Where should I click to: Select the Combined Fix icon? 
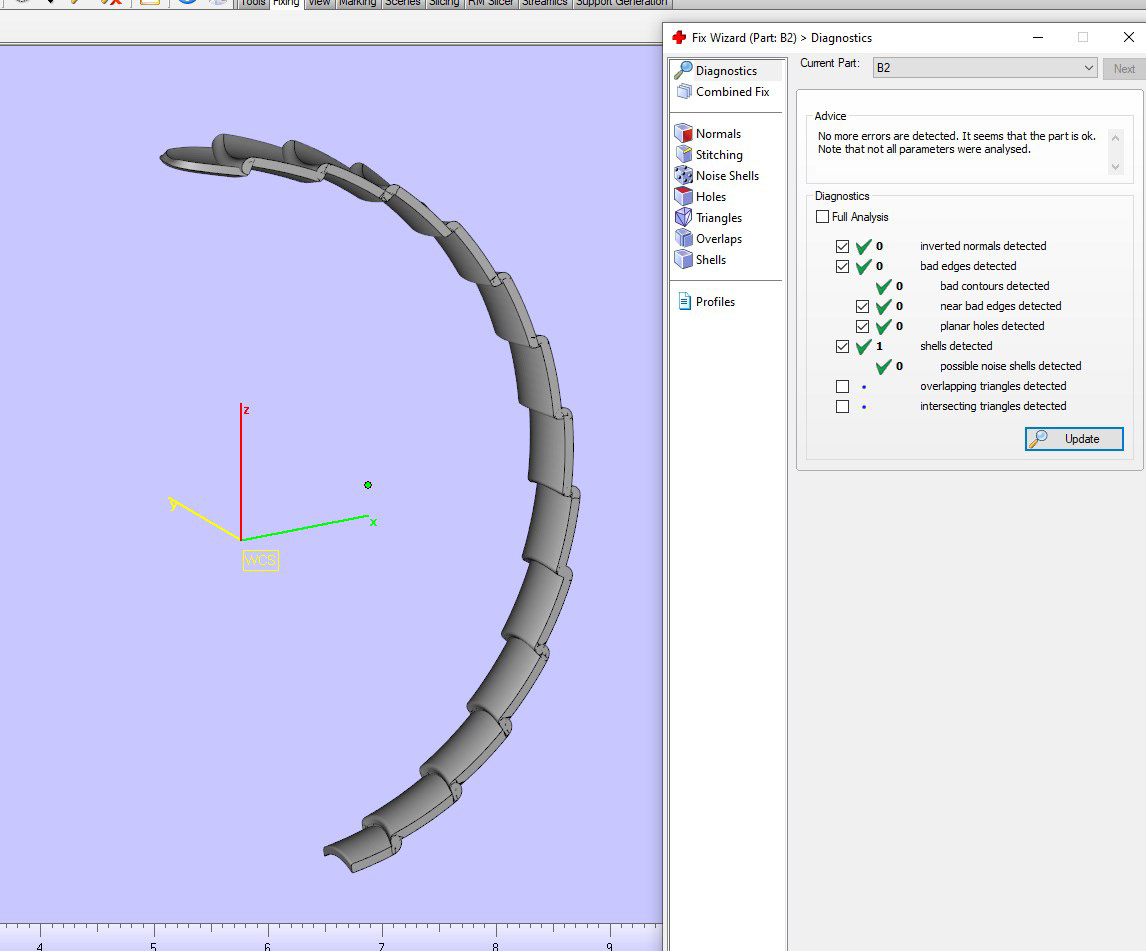point(684,92)
